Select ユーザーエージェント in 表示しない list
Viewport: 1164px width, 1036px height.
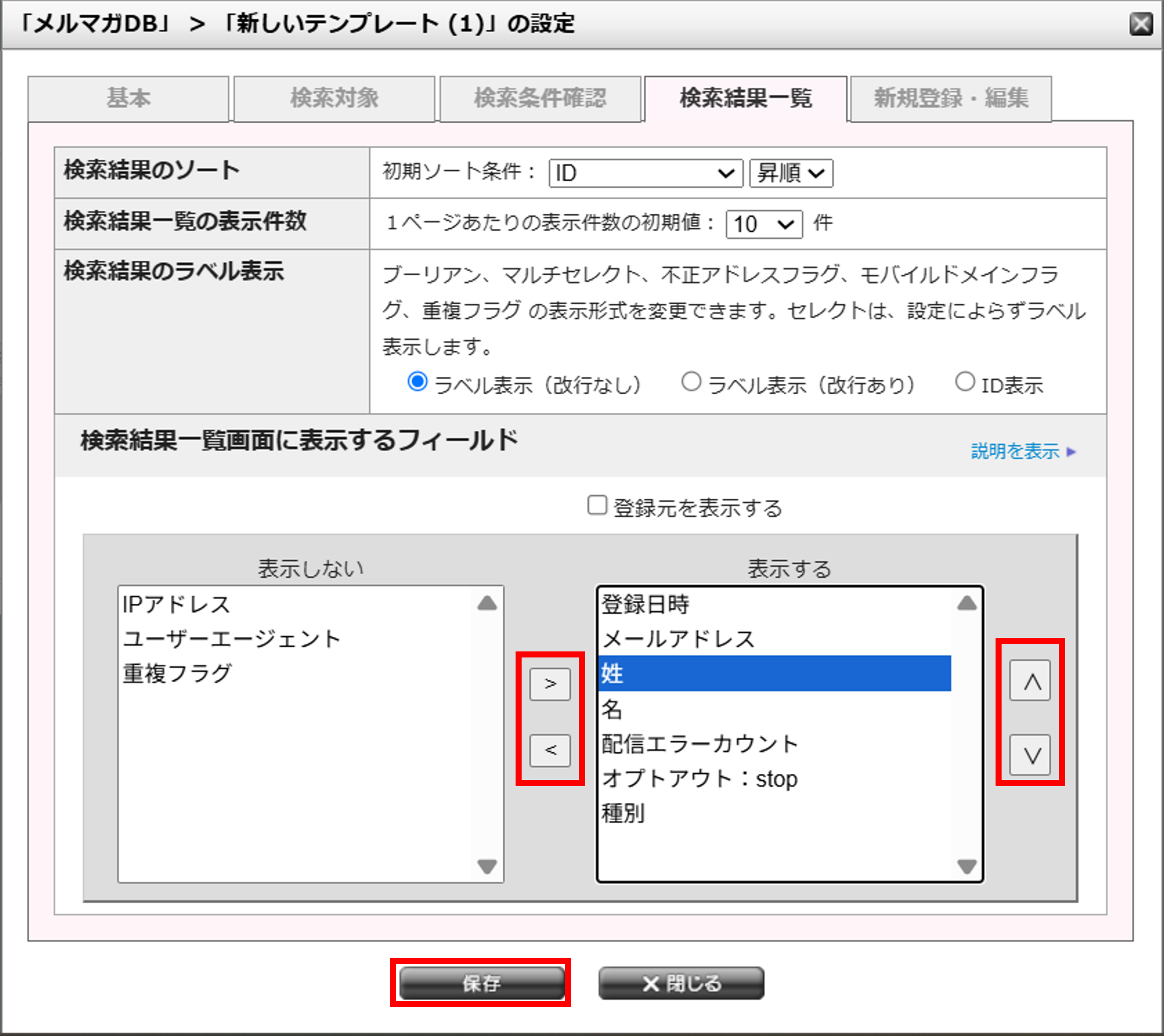click(232, 639)
